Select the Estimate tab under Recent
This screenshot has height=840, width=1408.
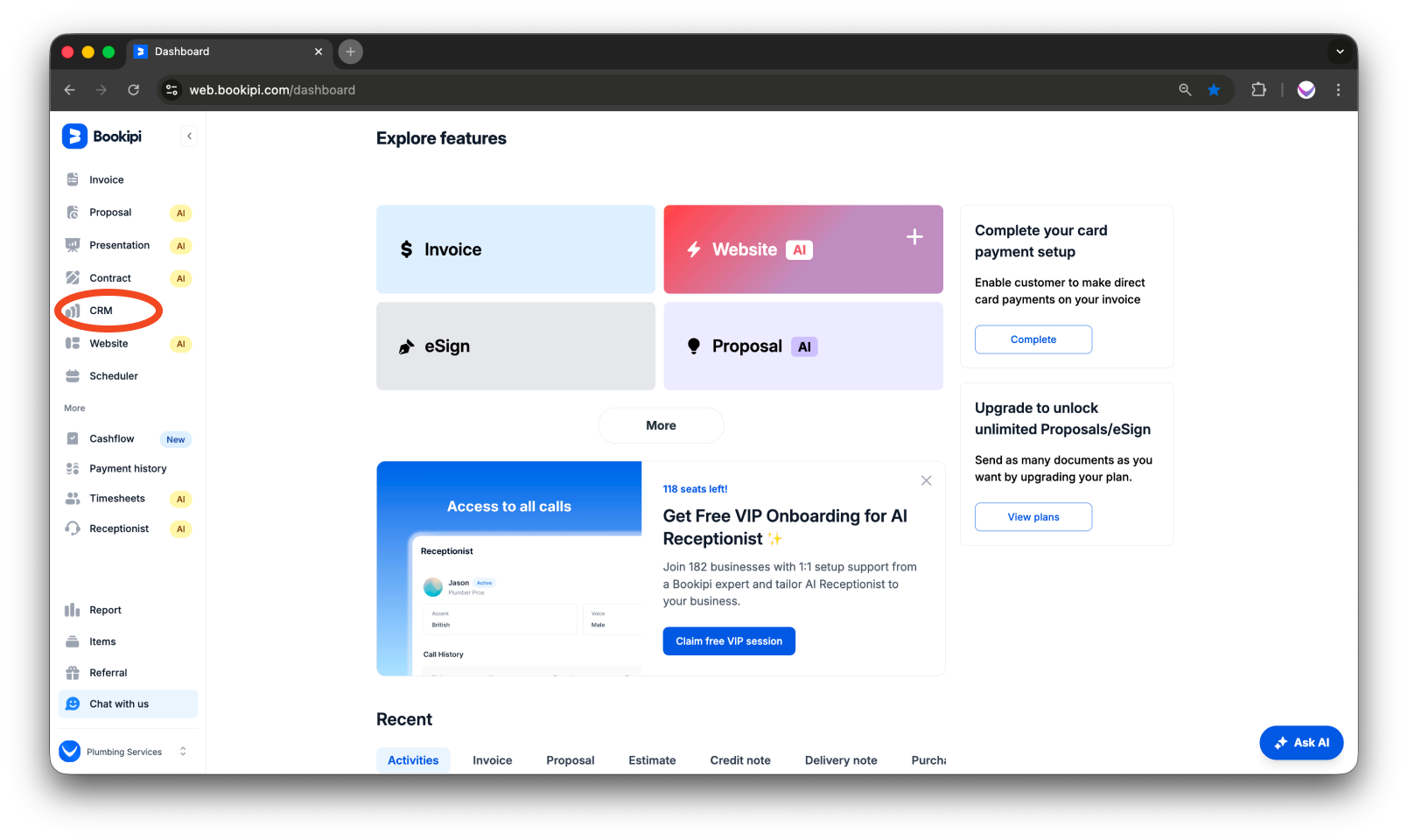(651, 759)
